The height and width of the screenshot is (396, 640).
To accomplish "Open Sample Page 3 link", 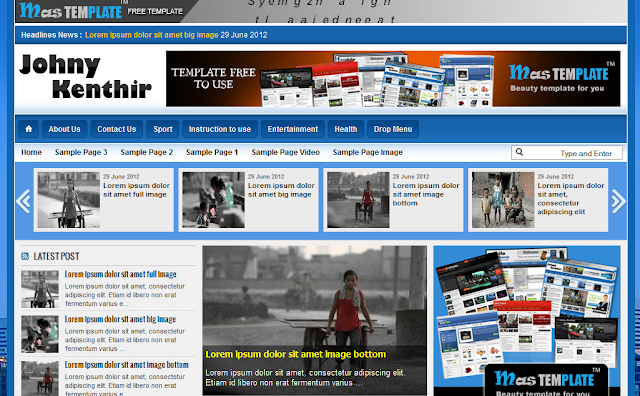I will coord(81,152).
